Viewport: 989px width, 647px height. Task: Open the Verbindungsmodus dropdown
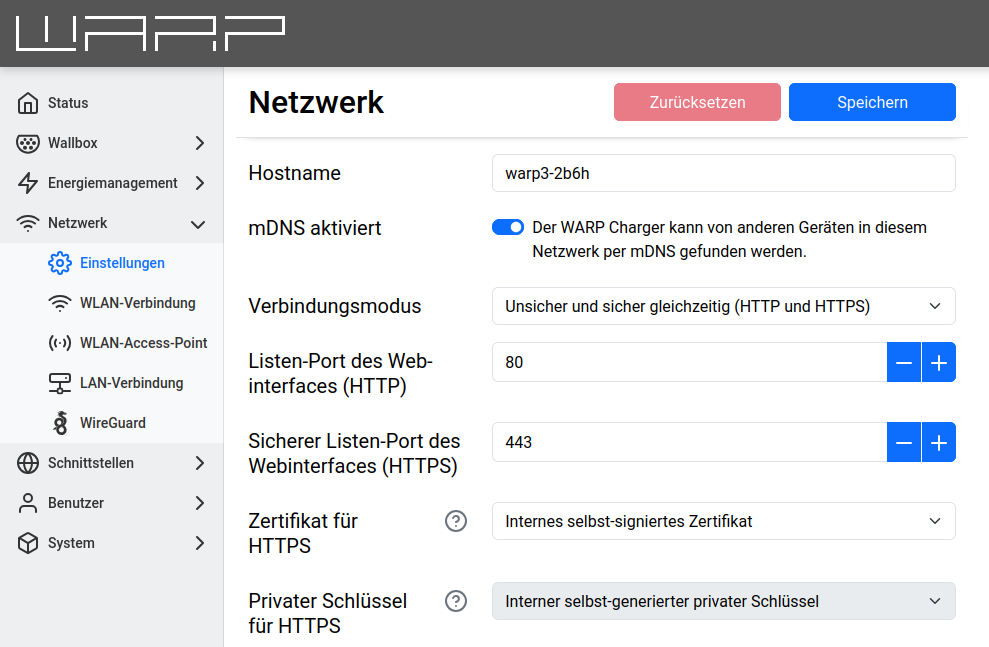point(723,306)
